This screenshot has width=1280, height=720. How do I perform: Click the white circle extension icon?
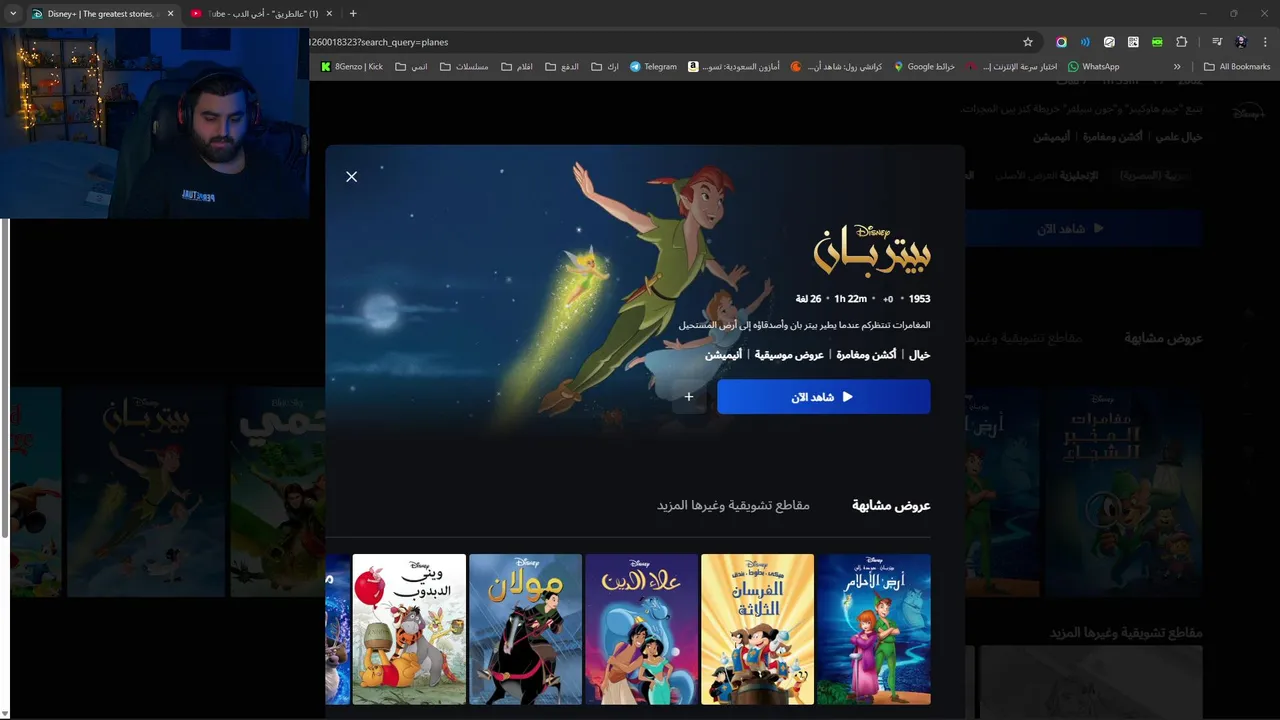1109,42
